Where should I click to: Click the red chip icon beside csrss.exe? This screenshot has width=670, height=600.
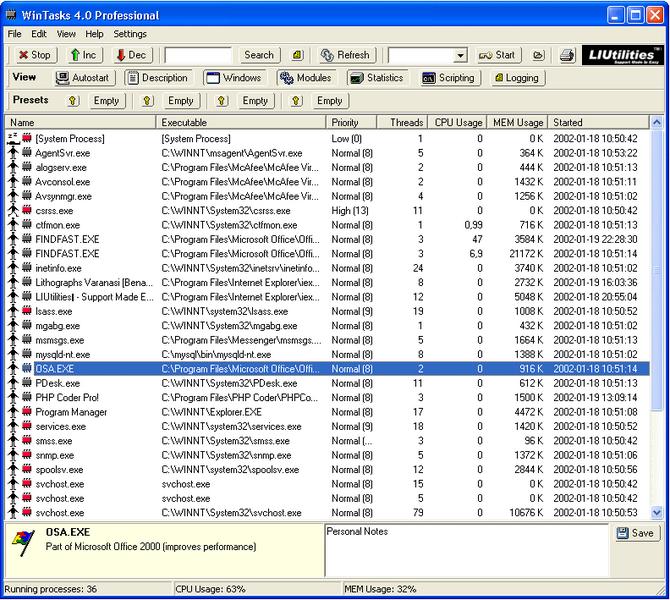(27, 210)
